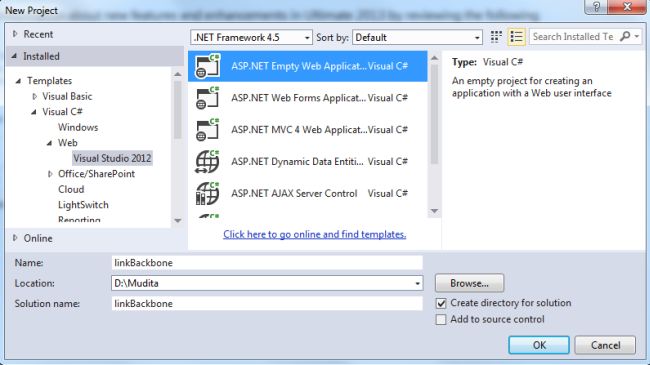Expand the Visual Basic tree node
The width and height of the screenshot is (650, 365).
(x=34, y=96)
